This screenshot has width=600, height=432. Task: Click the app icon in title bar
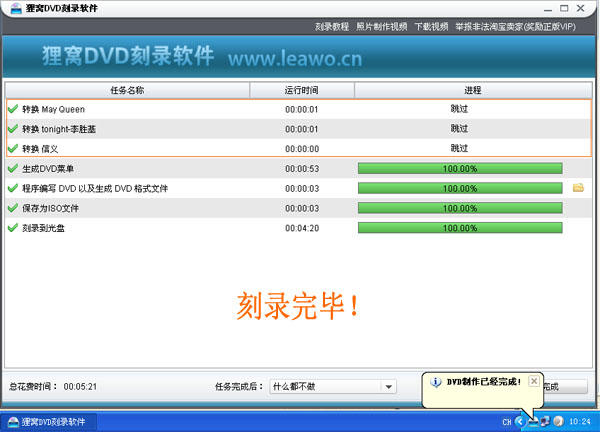16,8
